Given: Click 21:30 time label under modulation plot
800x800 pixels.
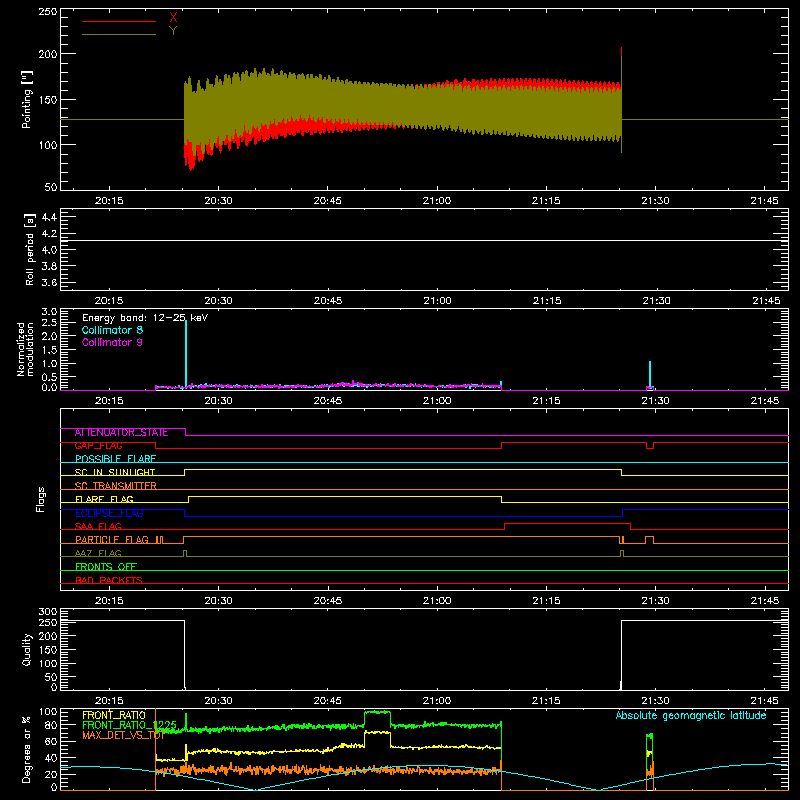Looking at the screenshot, I should (655, 401).
